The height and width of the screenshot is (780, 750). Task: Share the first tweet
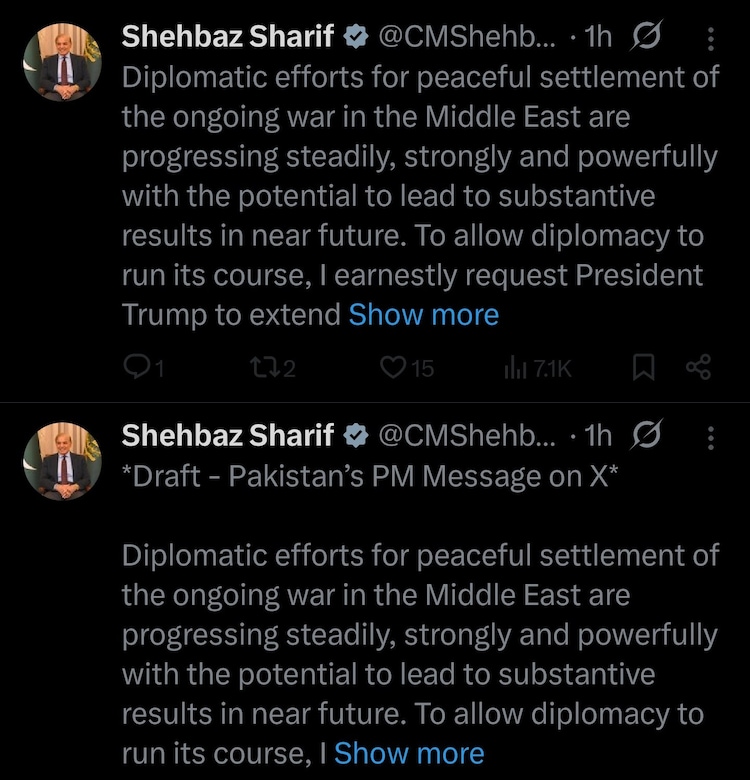click(698, 368)
